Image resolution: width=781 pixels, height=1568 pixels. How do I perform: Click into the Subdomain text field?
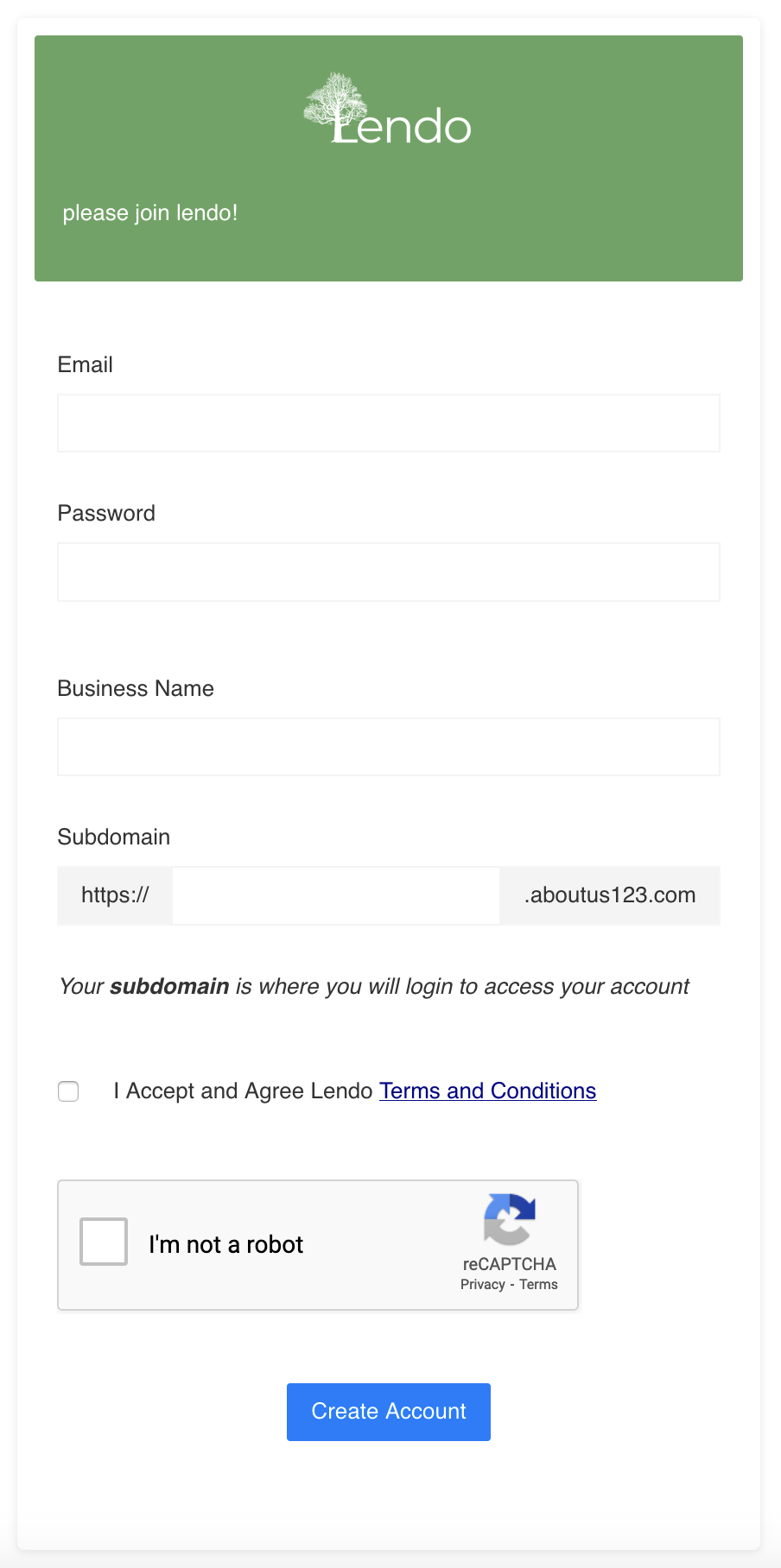336,895
